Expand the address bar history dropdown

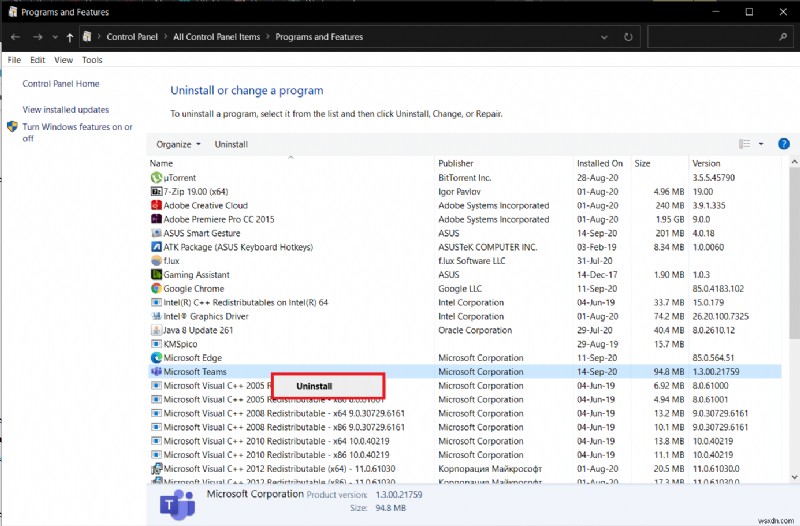tap(604, 37)
